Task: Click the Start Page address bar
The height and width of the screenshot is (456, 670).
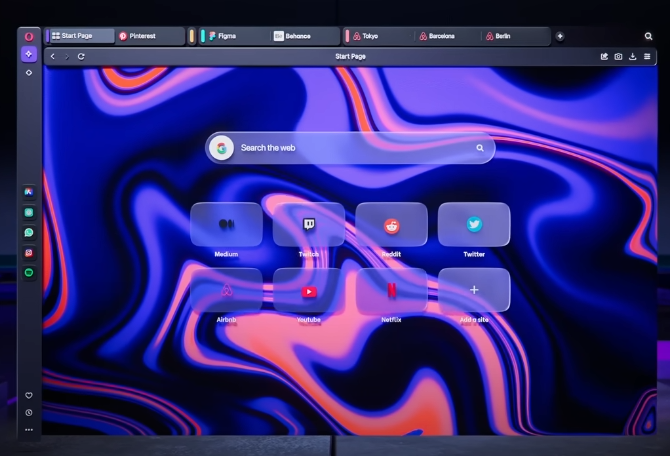Action: (x=350, y=56)
